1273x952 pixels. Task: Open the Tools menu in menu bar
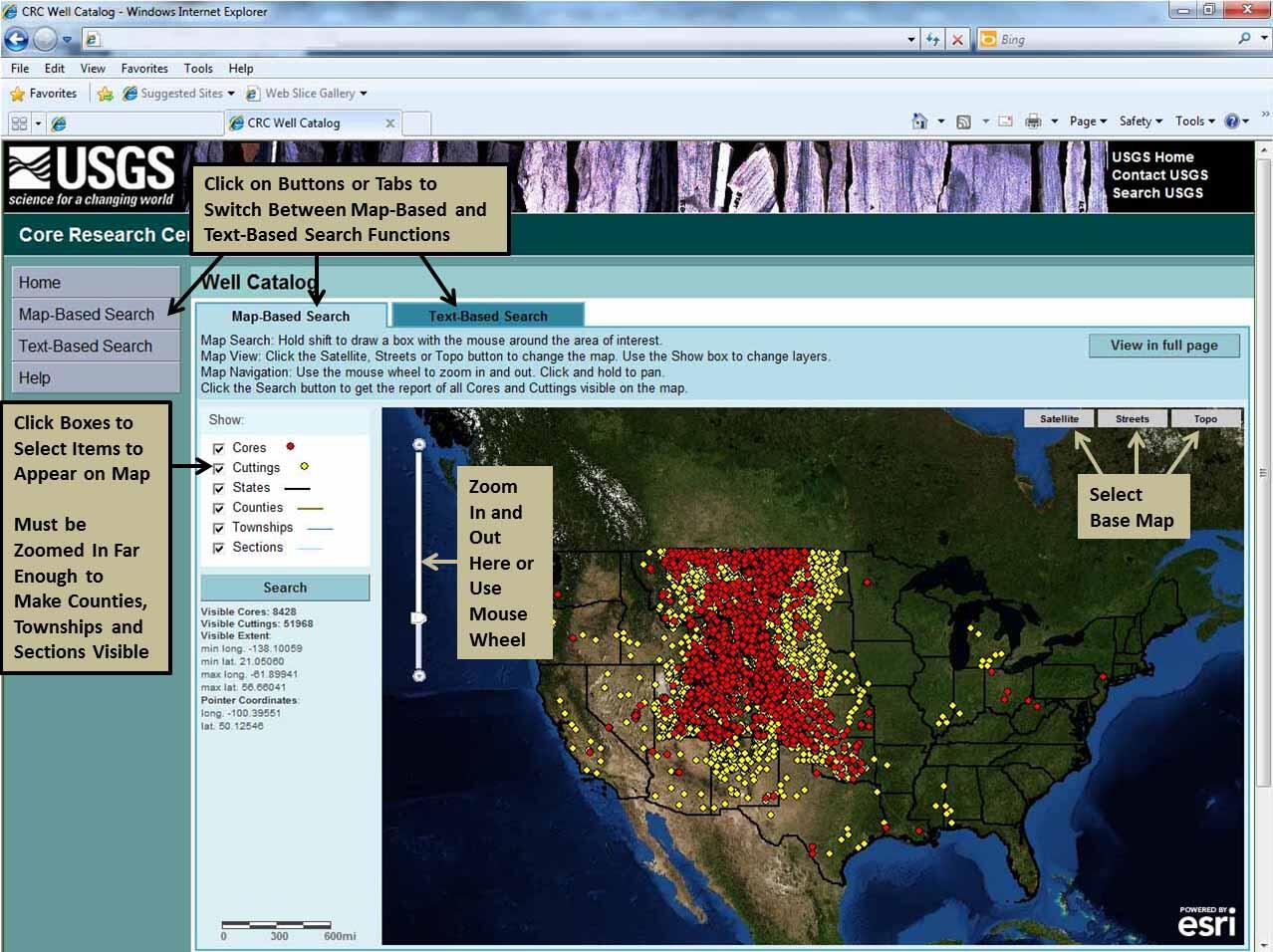click(x=198, y=69)
